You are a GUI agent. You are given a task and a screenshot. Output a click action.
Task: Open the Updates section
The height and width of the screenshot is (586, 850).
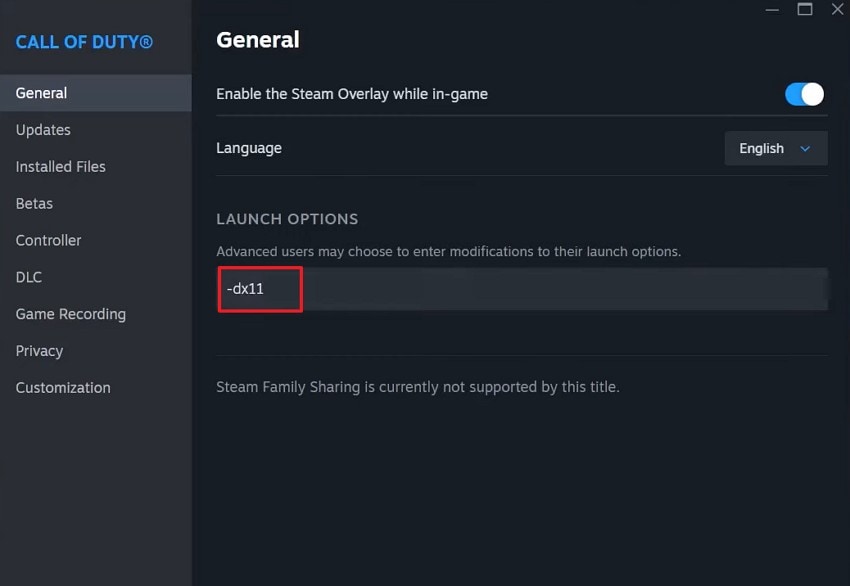tap(43, 129)
